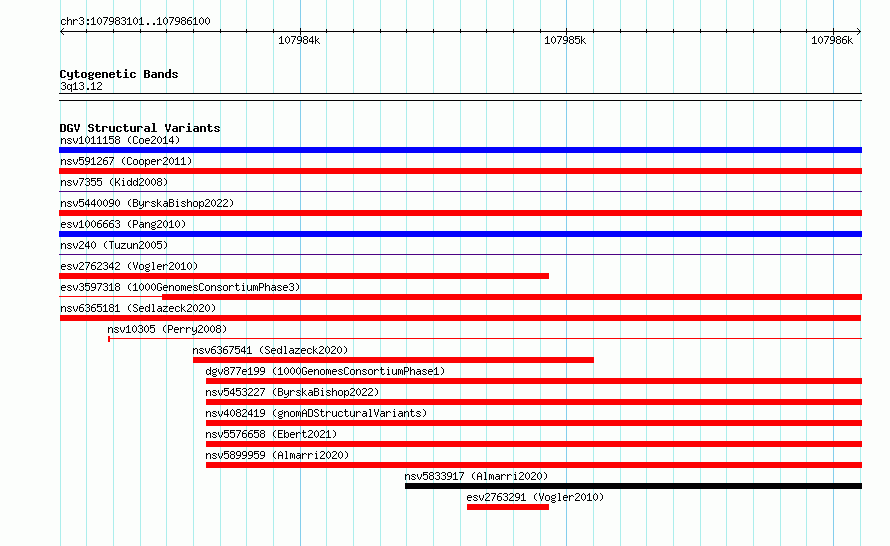Click the 107984k ruler position
Image resolution: width=890 pixels, height=546 pixels.
(x=299, y=40)
